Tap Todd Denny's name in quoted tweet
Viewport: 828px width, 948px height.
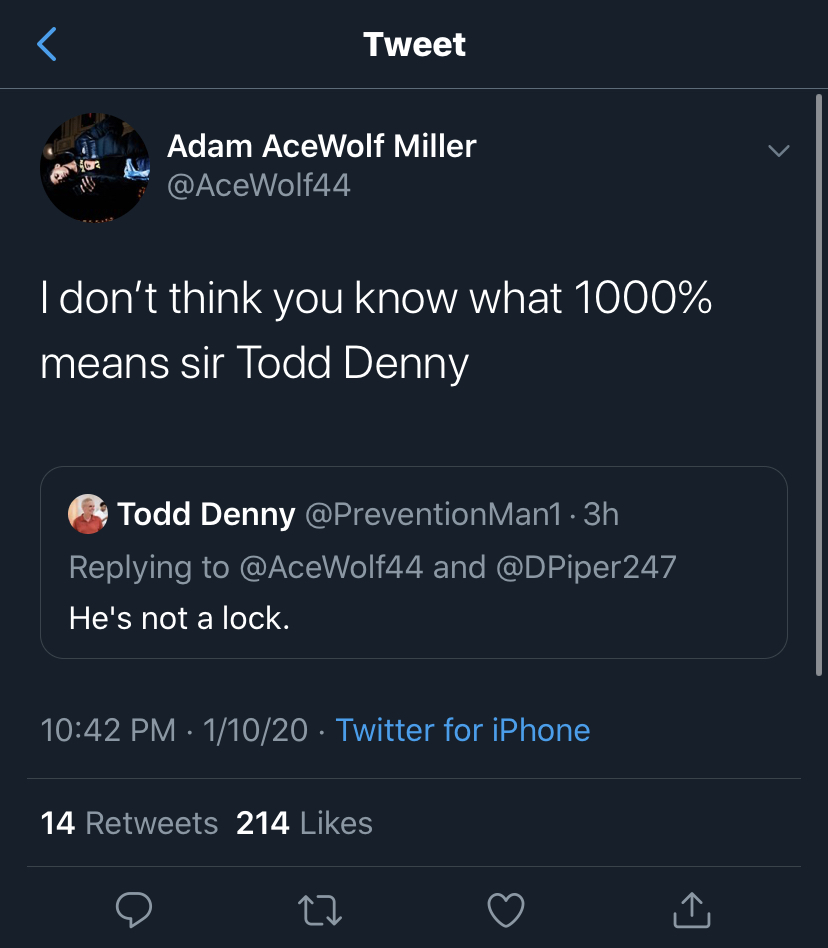(x=206, y=514)
